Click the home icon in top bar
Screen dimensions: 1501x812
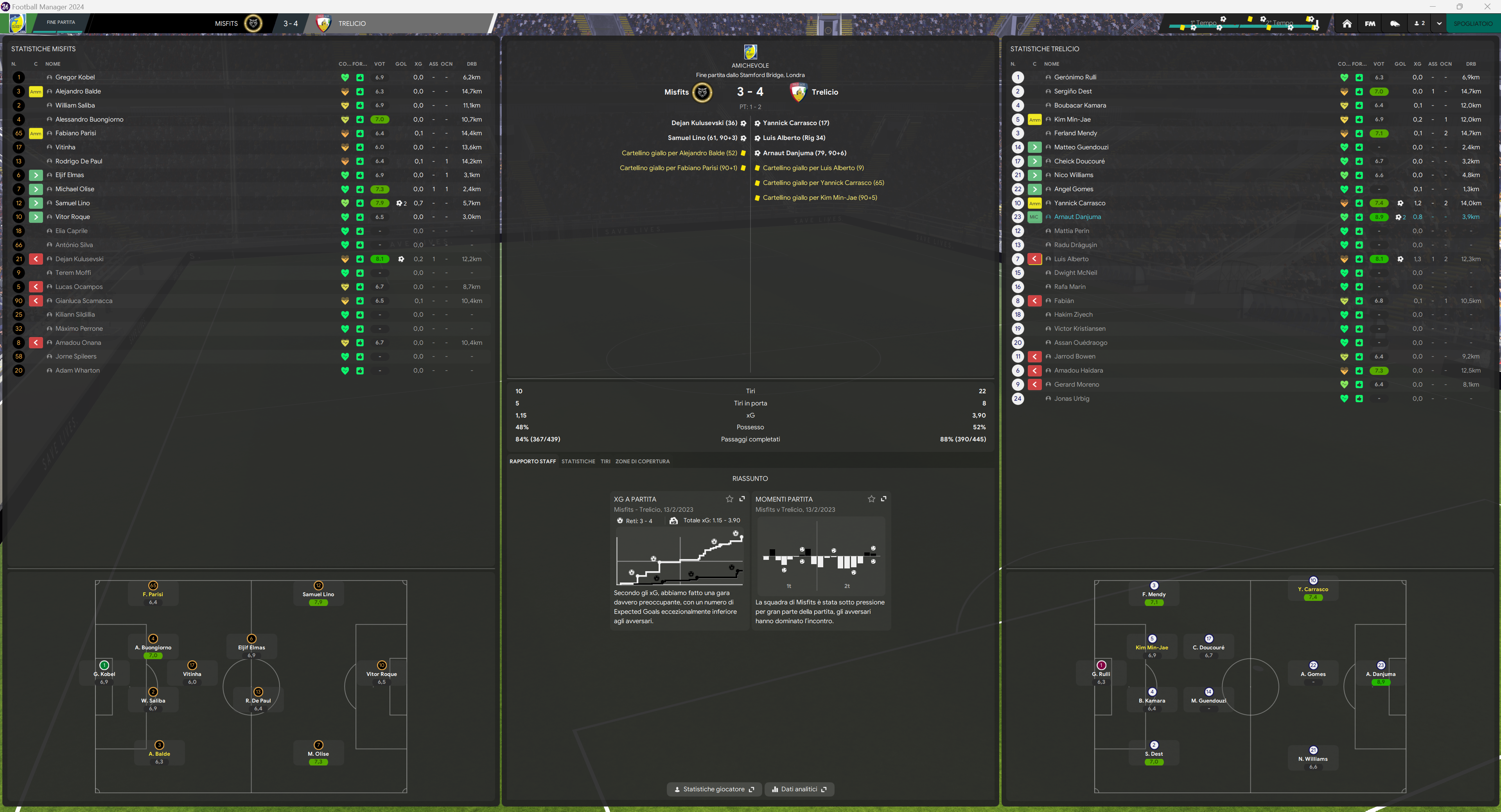point(1347,23)
